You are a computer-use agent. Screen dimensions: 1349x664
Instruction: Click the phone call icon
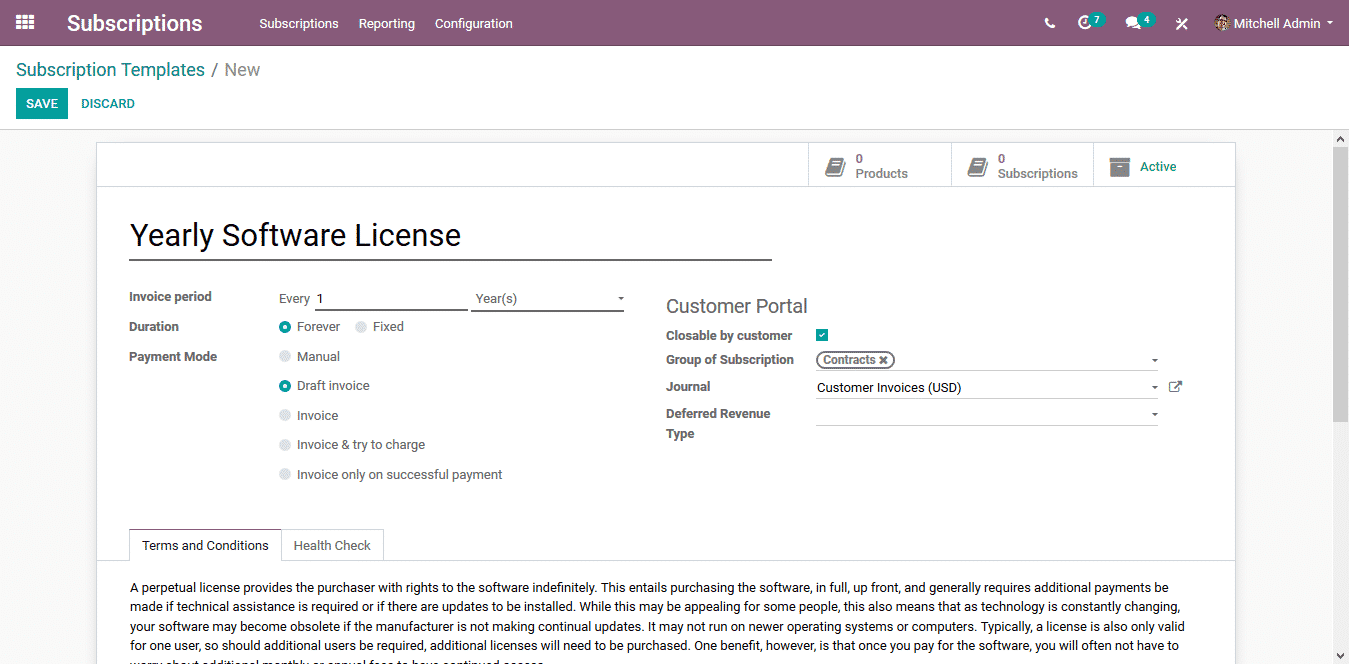coord(1049,23)
